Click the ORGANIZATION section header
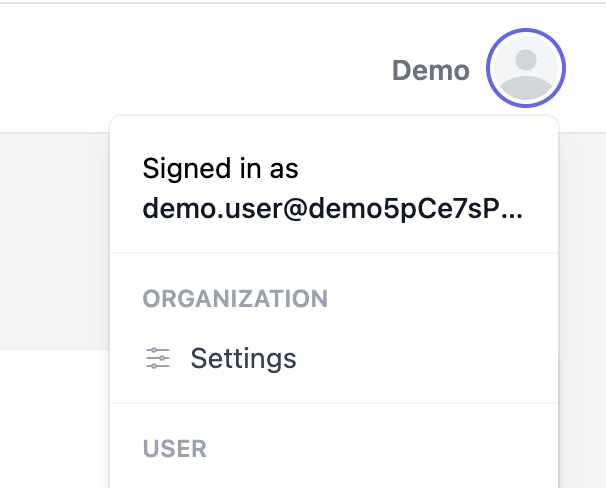The image size is (606, 488). (235, 298)
